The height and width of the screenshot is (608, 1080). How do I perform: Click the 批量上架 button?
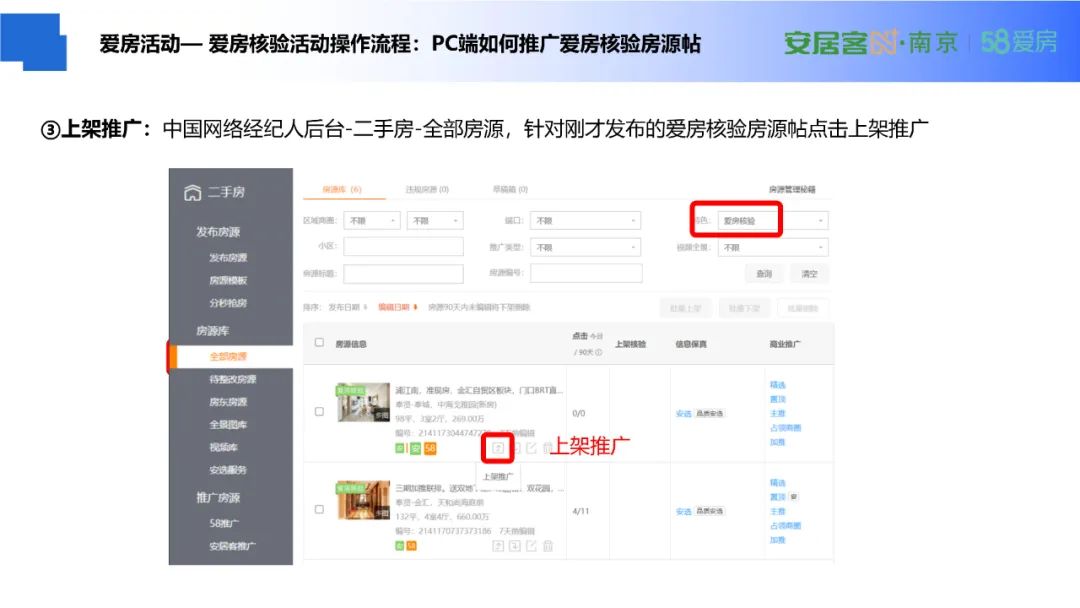[x=686, y=308]
